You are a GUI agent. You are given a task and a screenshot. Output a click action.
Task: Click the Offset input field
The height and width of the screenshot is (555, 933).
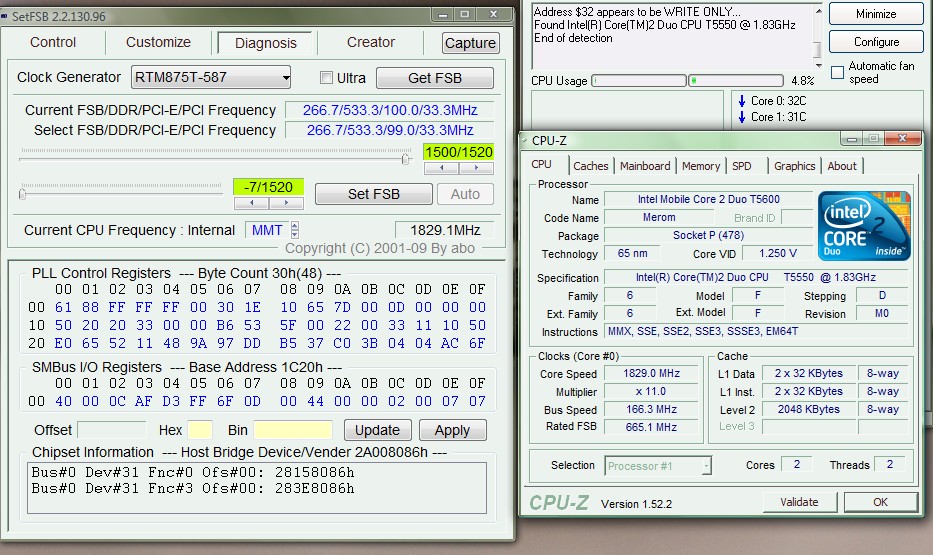pyautogui.click(x=112, y=429)
